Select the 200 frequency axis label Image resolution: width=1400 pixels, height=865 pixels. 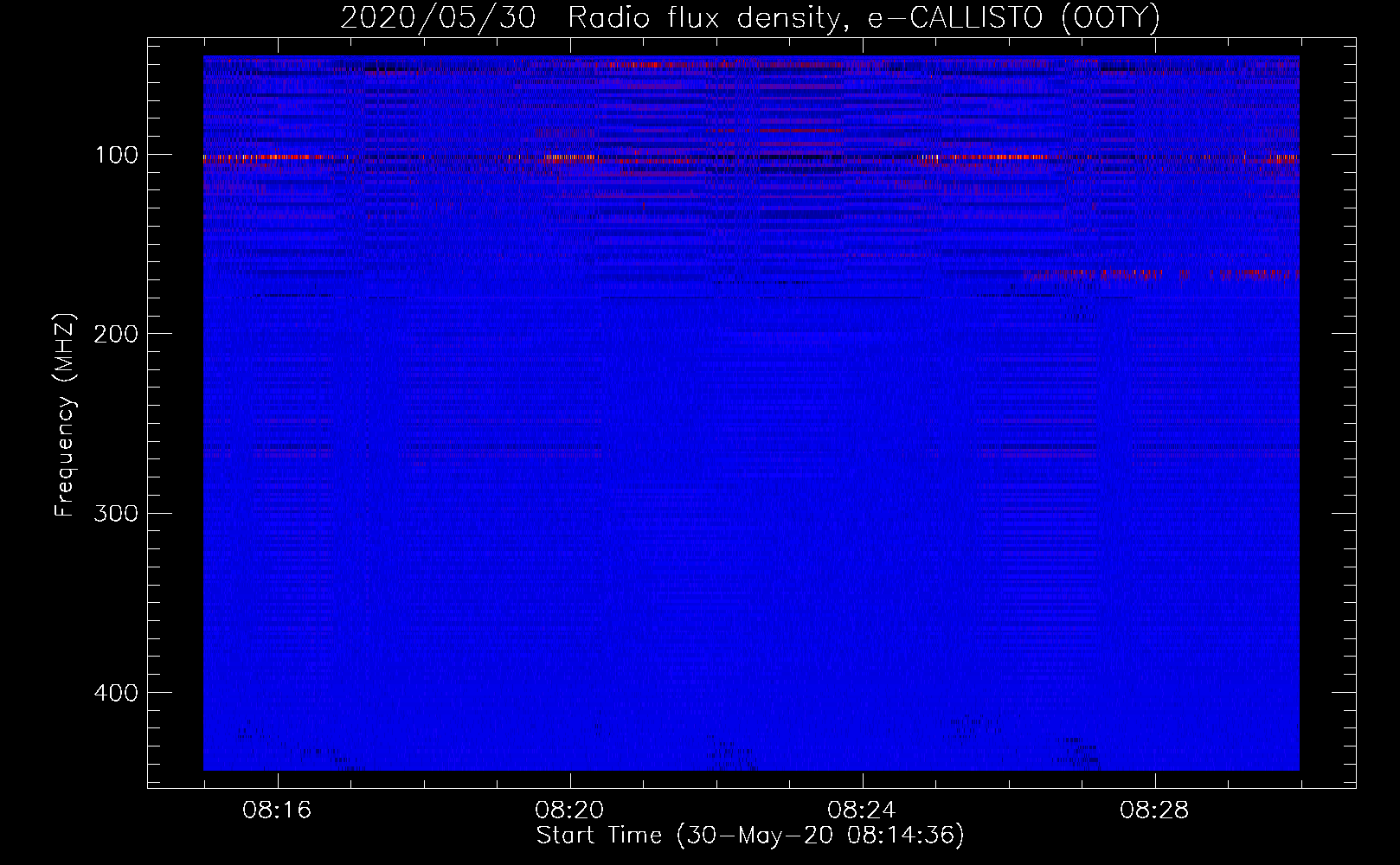116,335
